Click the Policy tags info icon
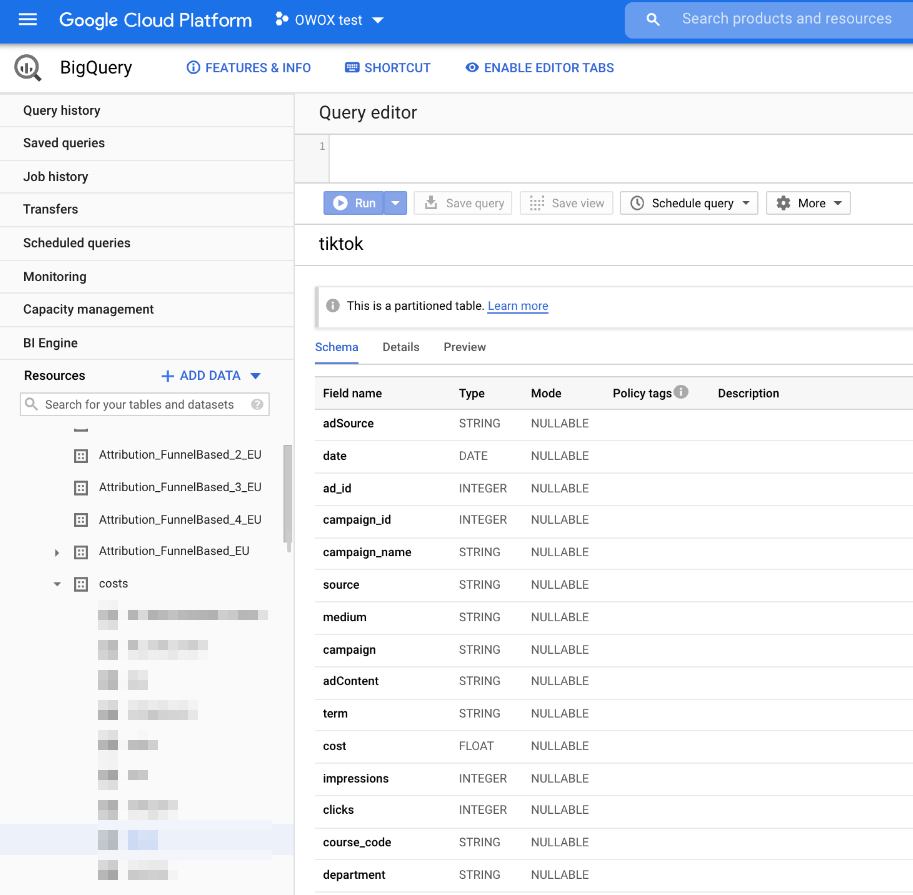This screenshot has width=913, height=895. pyautogui.click(x=681, y=392)
